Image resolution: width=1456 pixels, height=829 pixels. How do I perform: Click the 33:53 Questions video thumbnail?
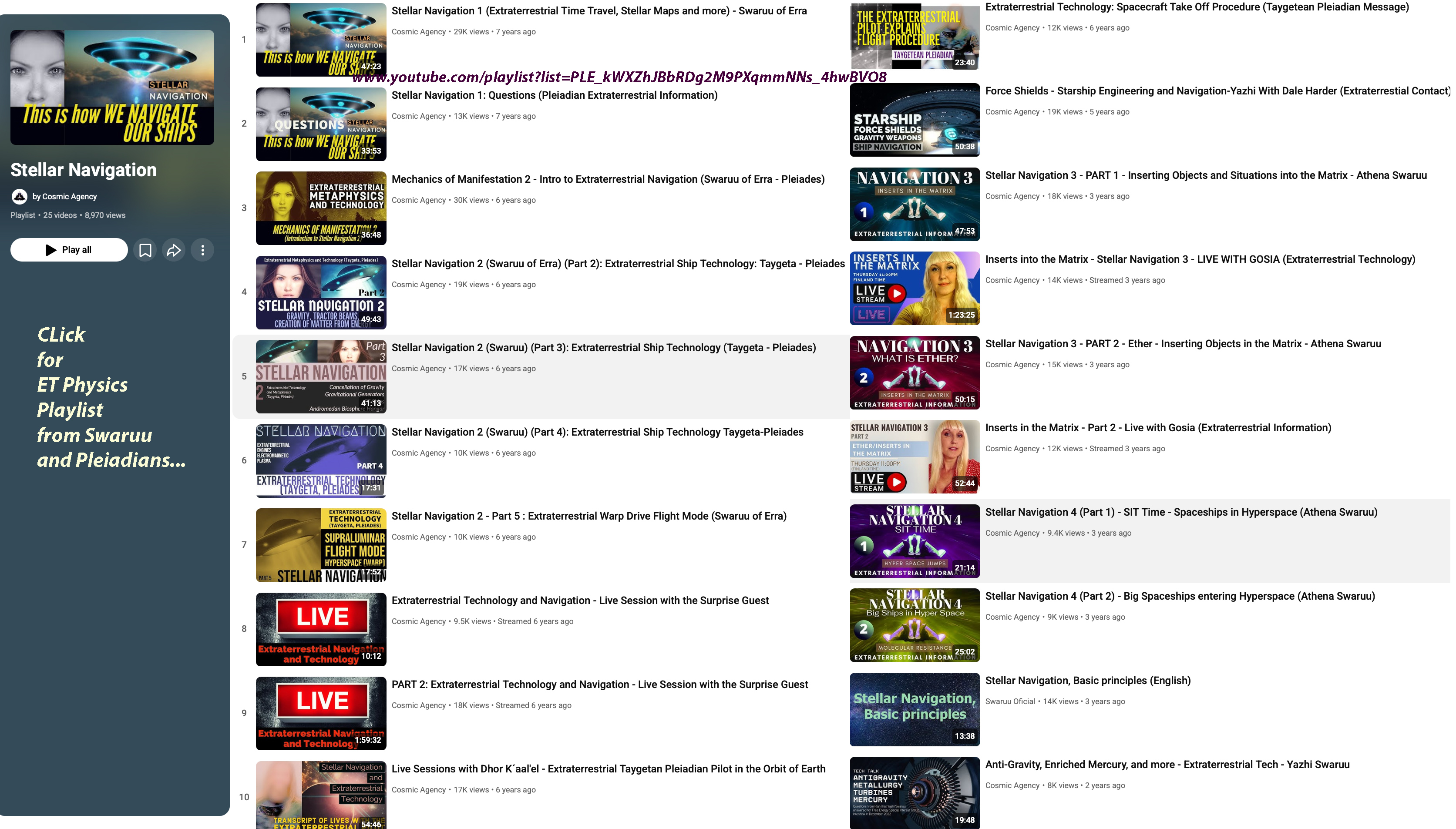point(321,124)
